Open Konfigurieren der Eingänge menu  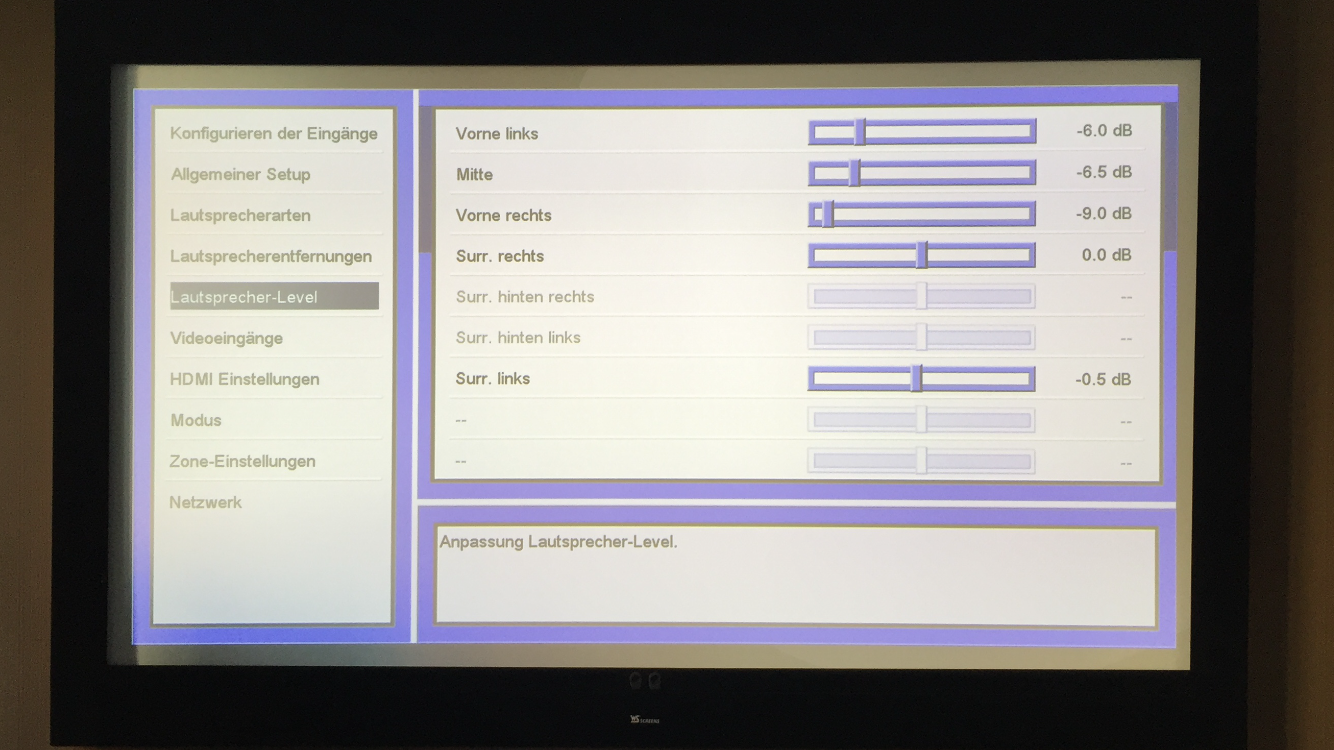click(x=274, y=133)
